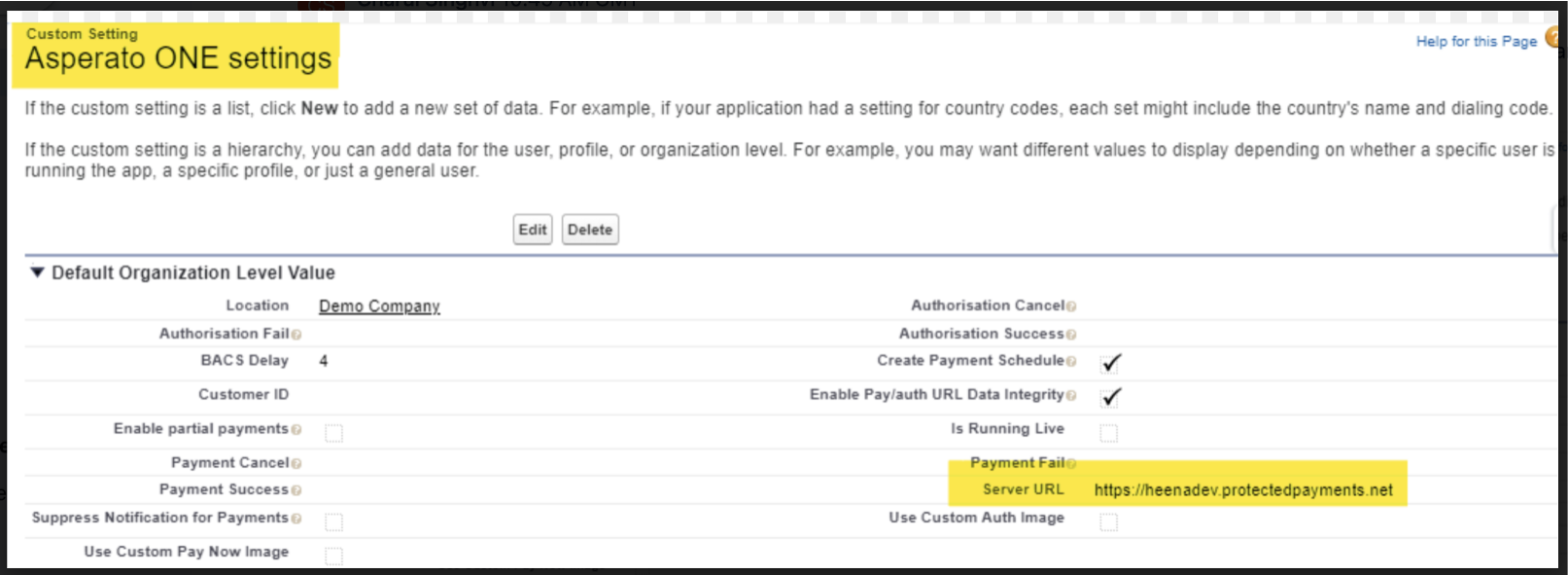Click the Location label
The image size is (1568, 575).
click(257, 305)
